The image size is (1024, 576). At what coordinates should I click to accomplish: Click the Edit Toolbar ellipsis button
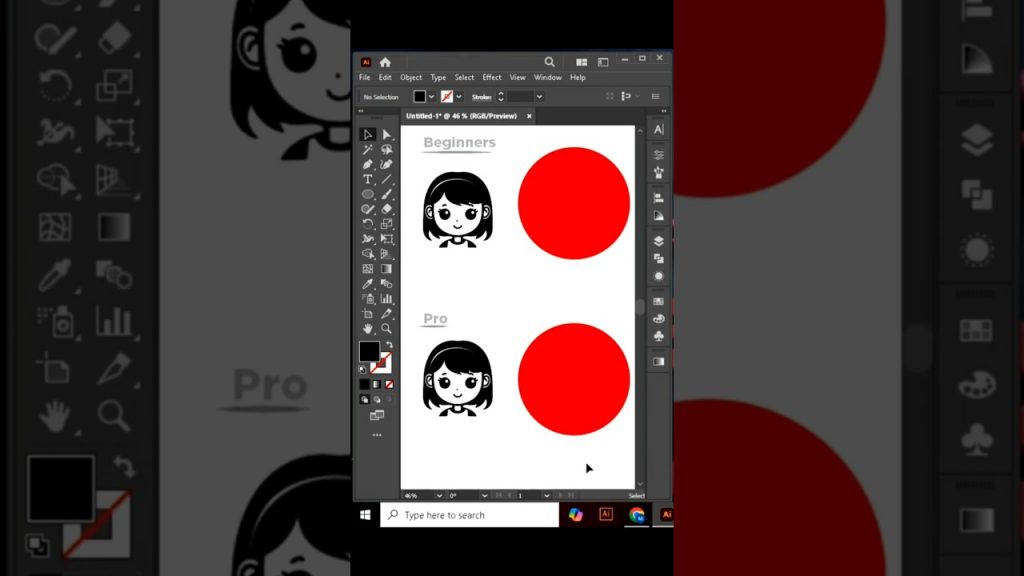375,433
